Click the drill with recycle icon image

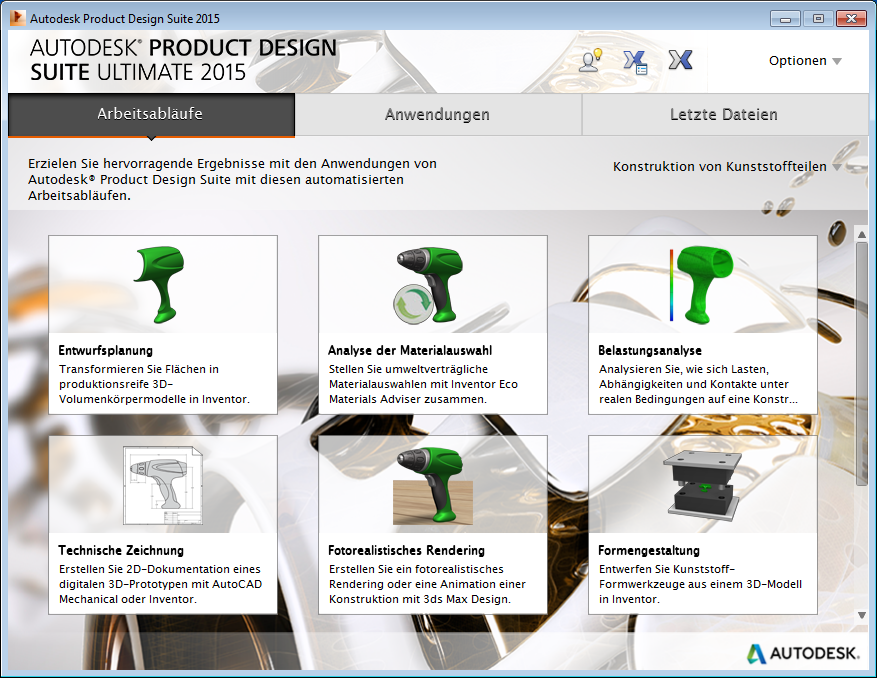[x=428, y=285]
